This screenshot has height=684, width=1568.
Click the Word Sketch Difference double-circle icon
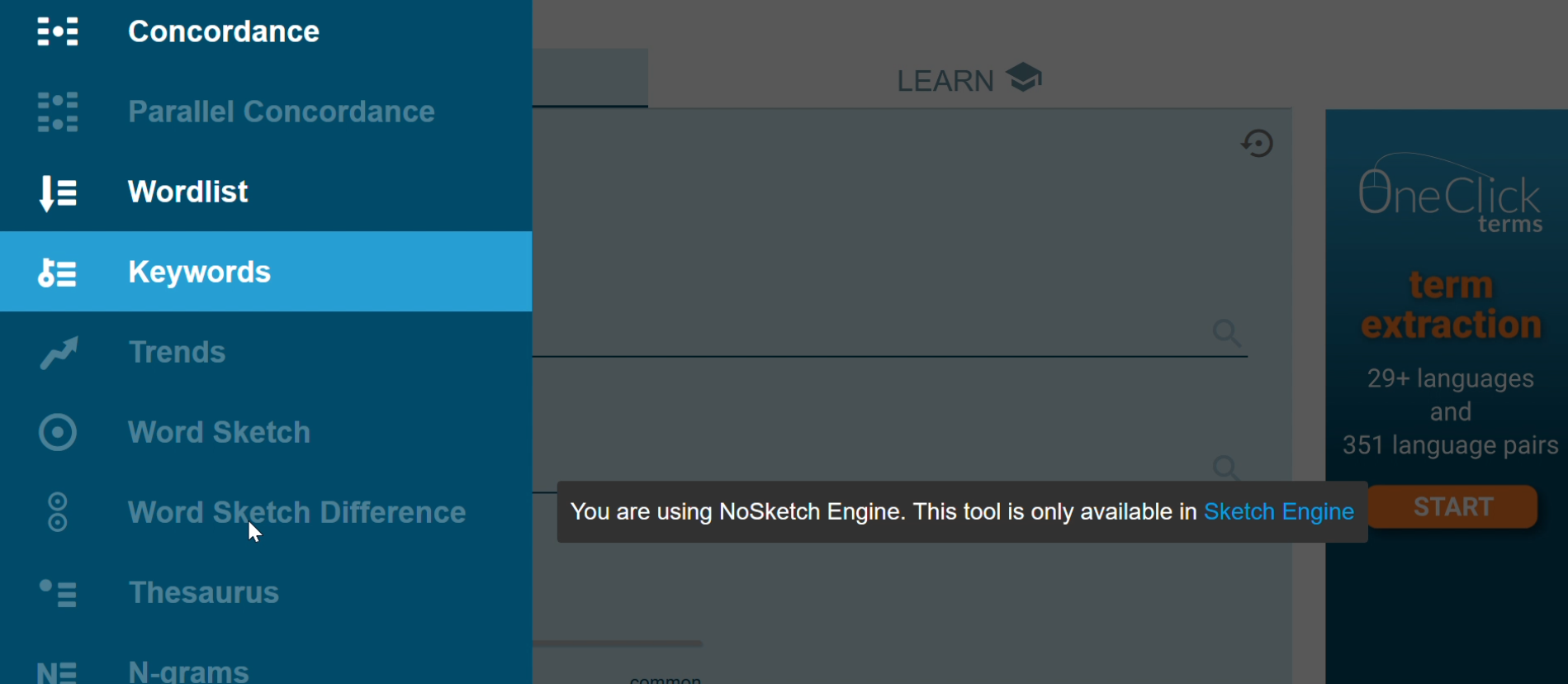58,512
